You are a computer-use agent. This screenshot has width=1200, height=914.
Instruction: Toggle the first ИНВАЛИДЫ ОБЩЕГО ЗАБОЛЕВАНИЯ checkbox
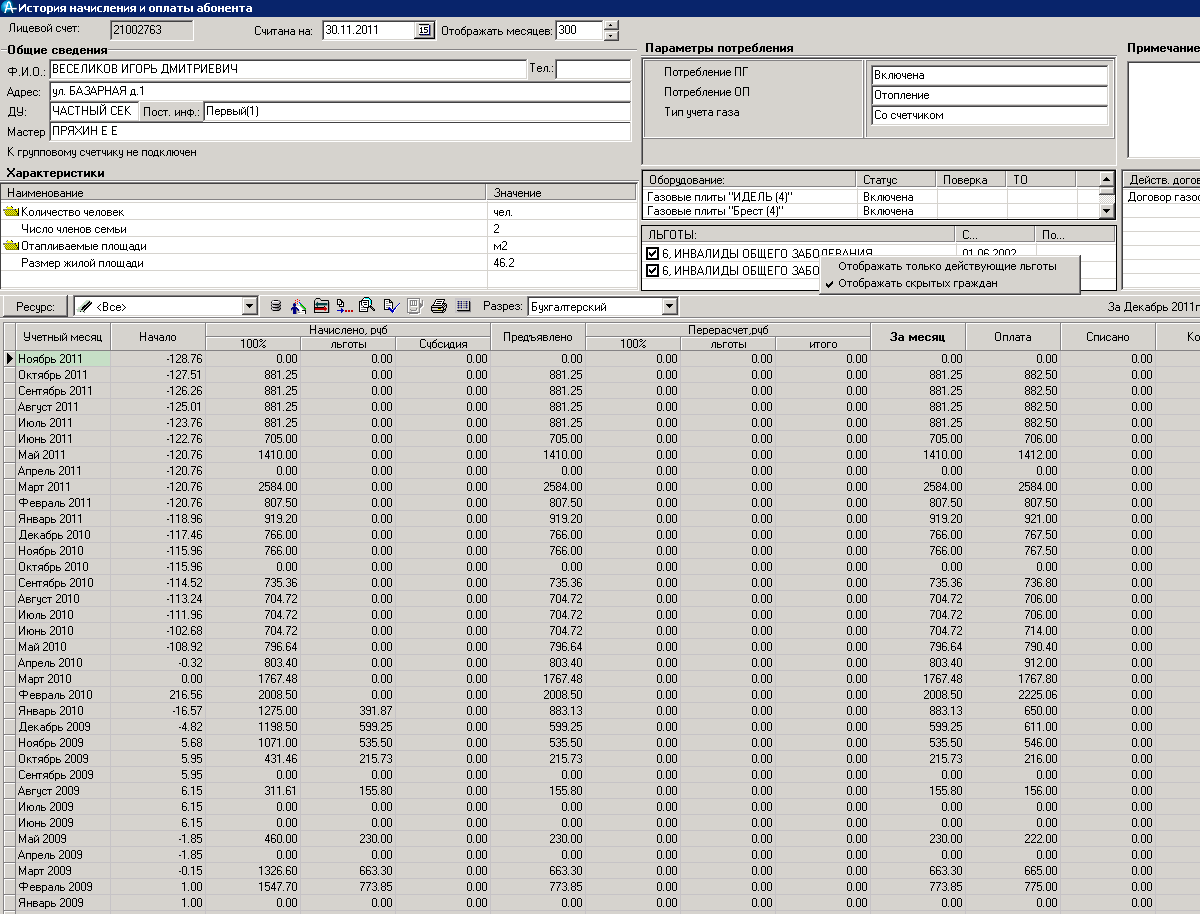click(x=652, y=254)
